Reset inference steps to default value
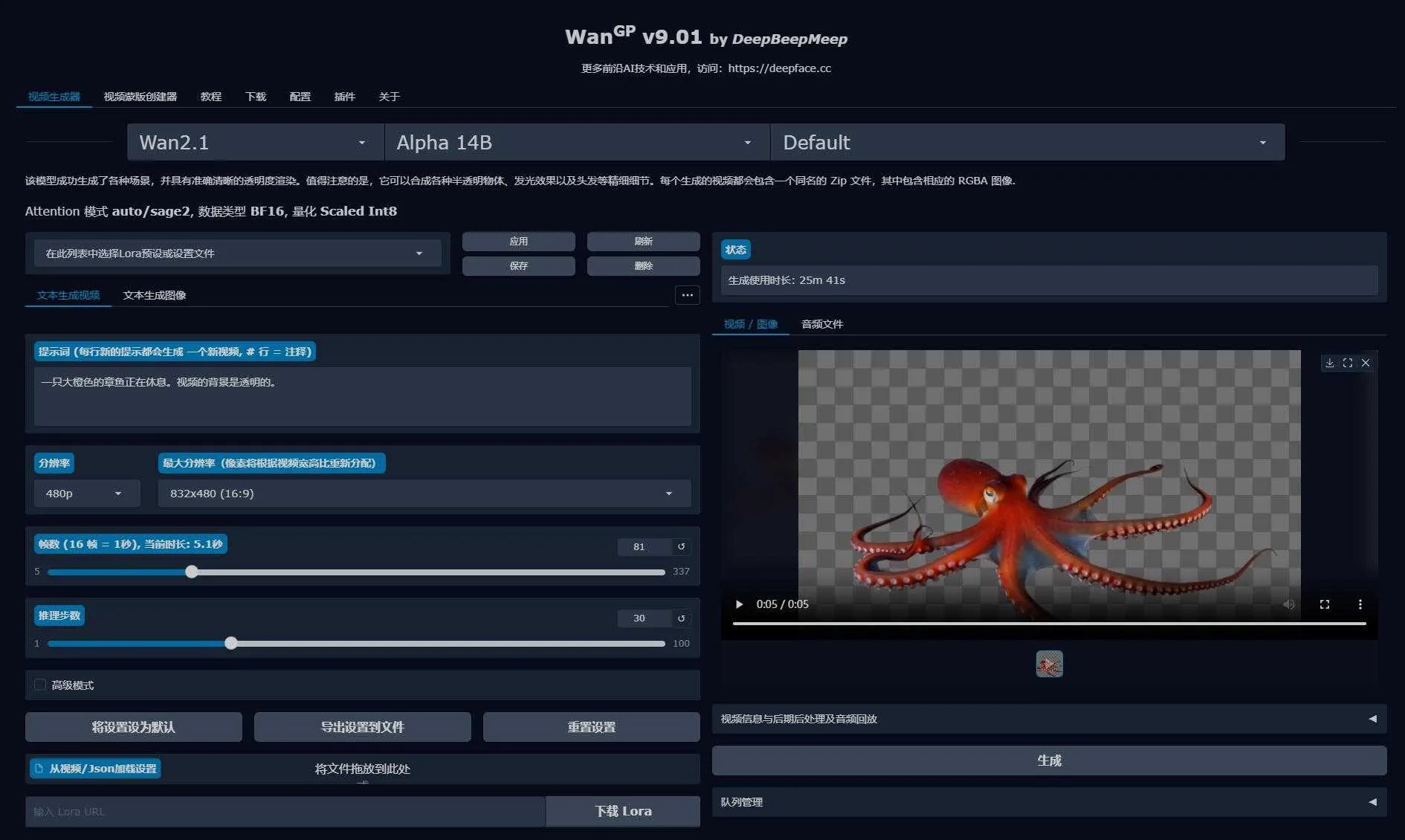The height and width of the screenshot is (840, 1405). (x=681, y=618)
